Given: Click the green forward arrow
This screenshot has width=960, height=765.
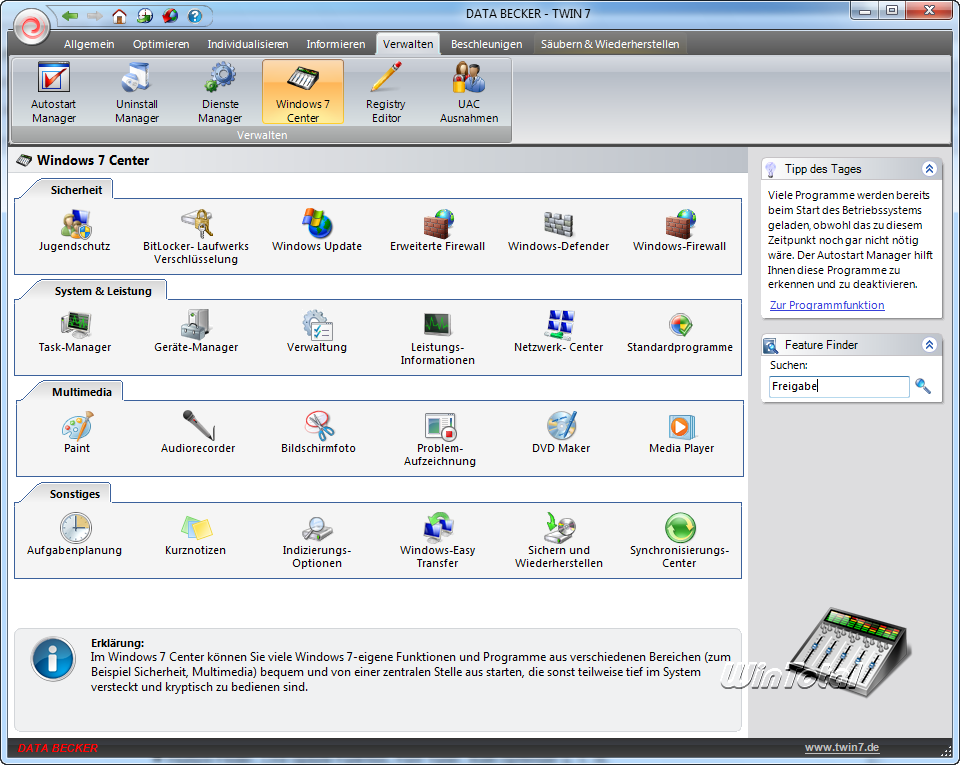Looking at the screenshot, I should click(x=95, y=15).
